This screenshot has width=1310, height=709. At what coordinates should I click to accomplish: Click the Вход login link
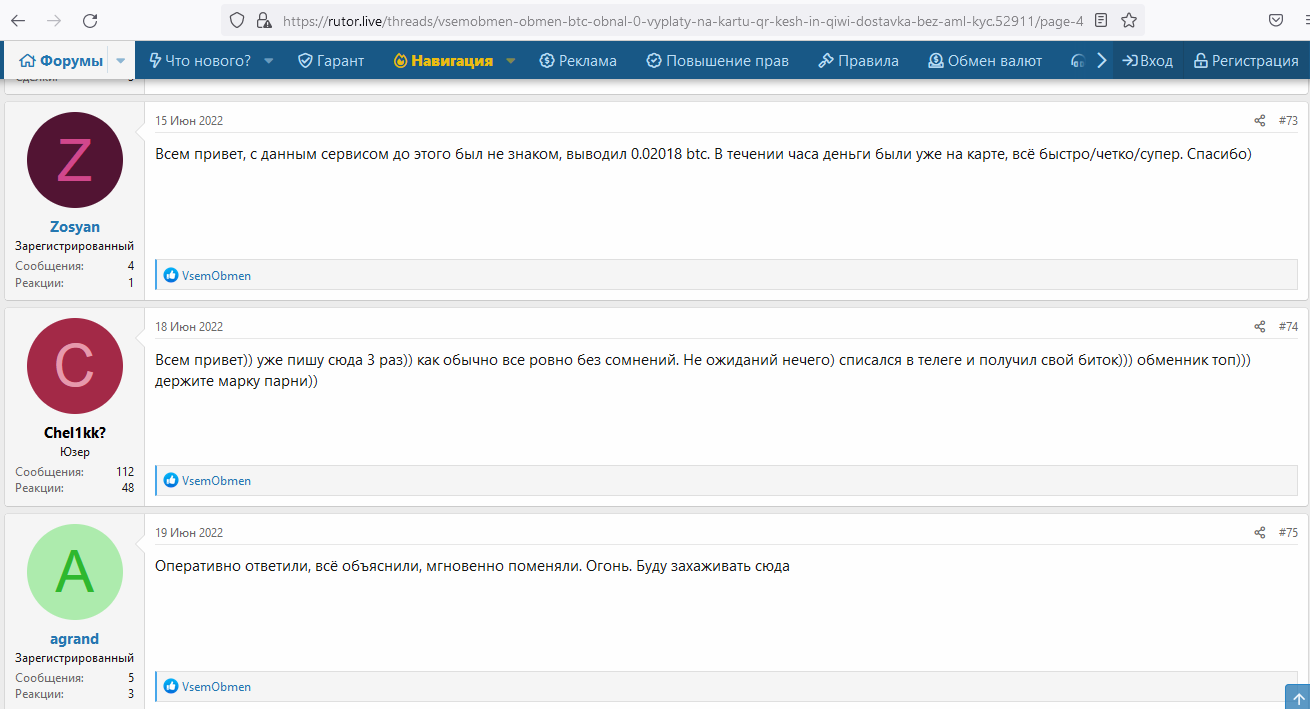coord(1148,61)
